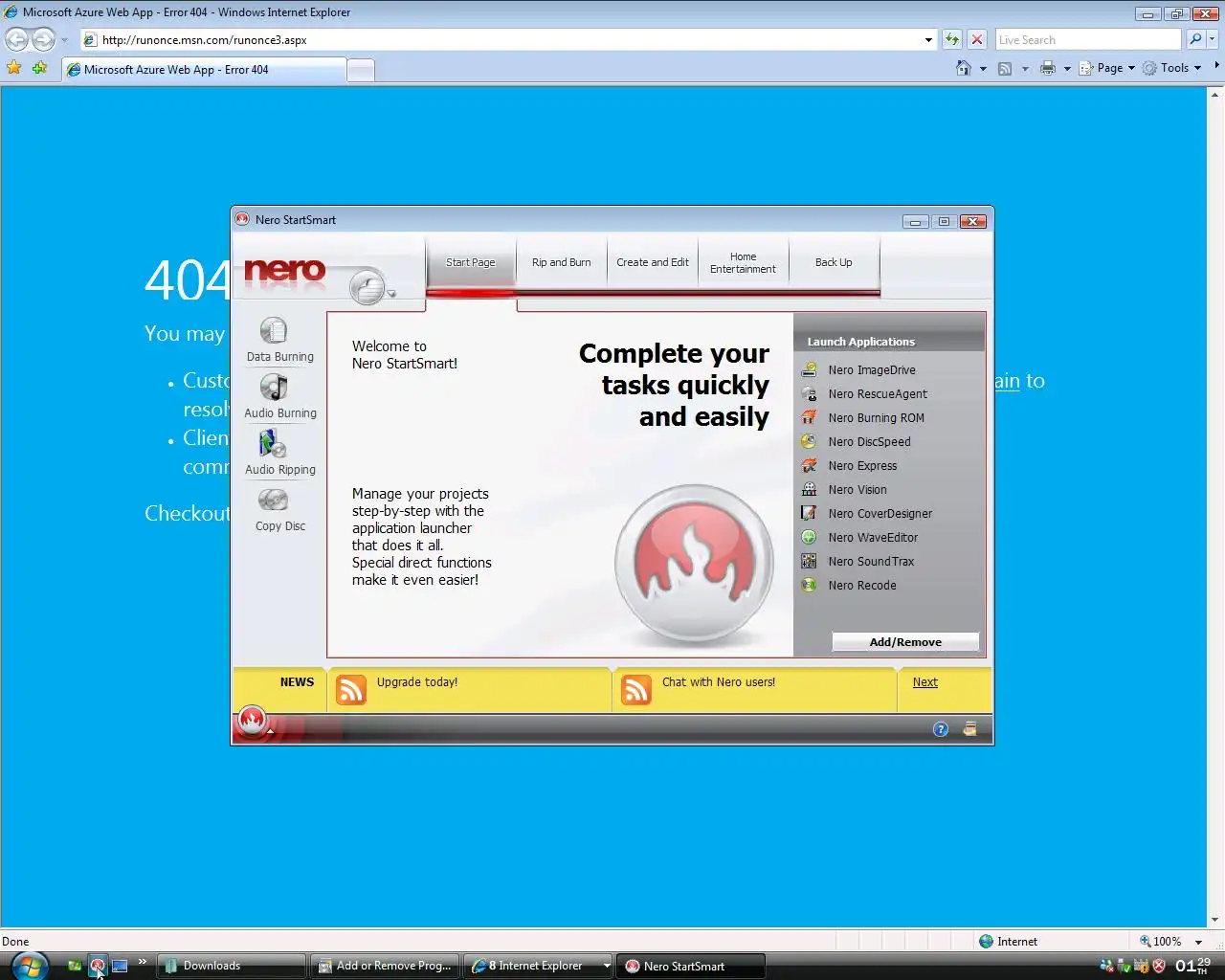Viewport: 1225px width, 980px height.
Task: Click Chat with Nero users! news text
Action: pos(719,682)
